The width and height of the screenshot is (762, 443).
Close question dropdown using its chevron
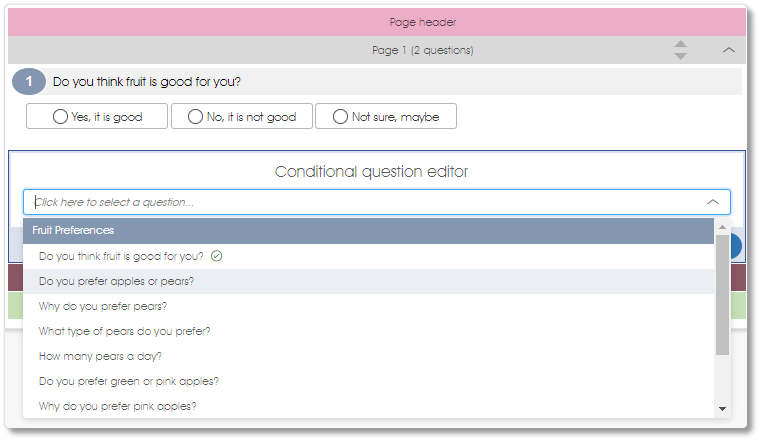click(x=712, y=202)
